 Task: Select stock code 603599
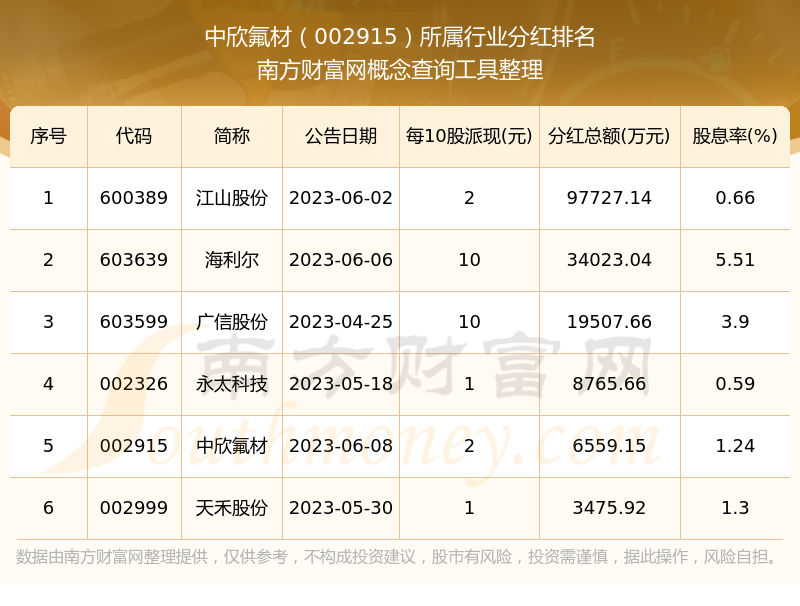tap(134, 322)
